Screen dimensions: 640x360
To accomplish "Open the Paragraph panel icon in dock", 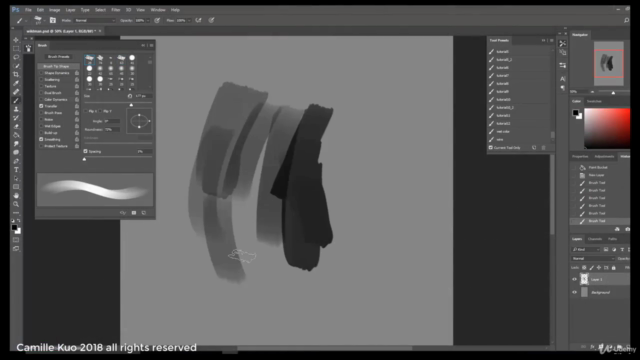I will click(x=562, y=88).
